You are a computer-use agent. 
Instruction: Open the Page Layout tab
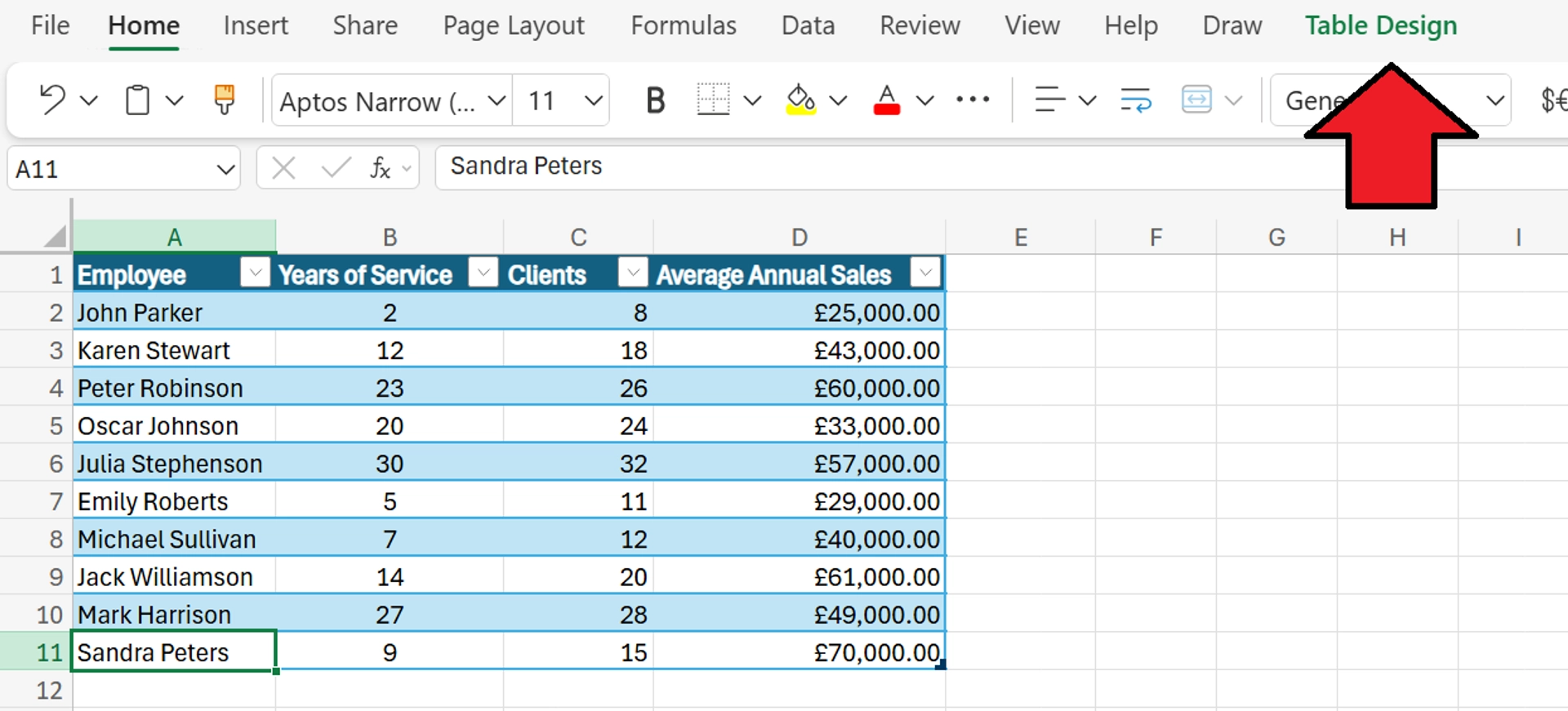click(x=514, y=25)
